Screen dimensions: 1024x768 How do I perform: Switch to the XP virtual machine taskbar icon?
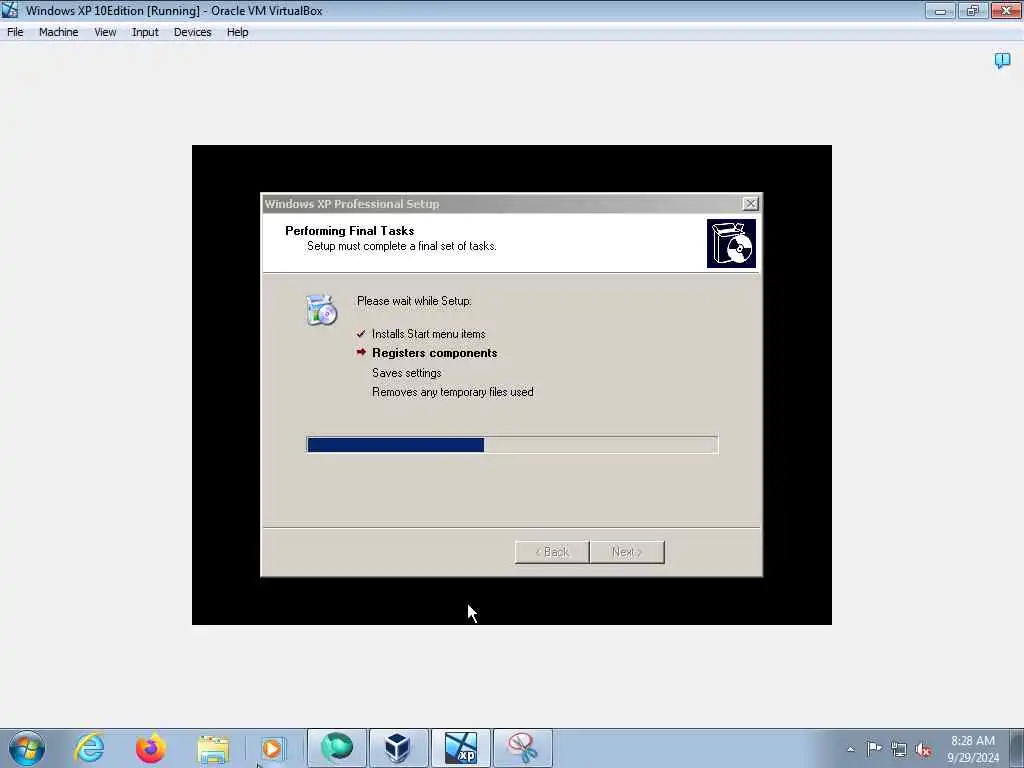(460, 748)
